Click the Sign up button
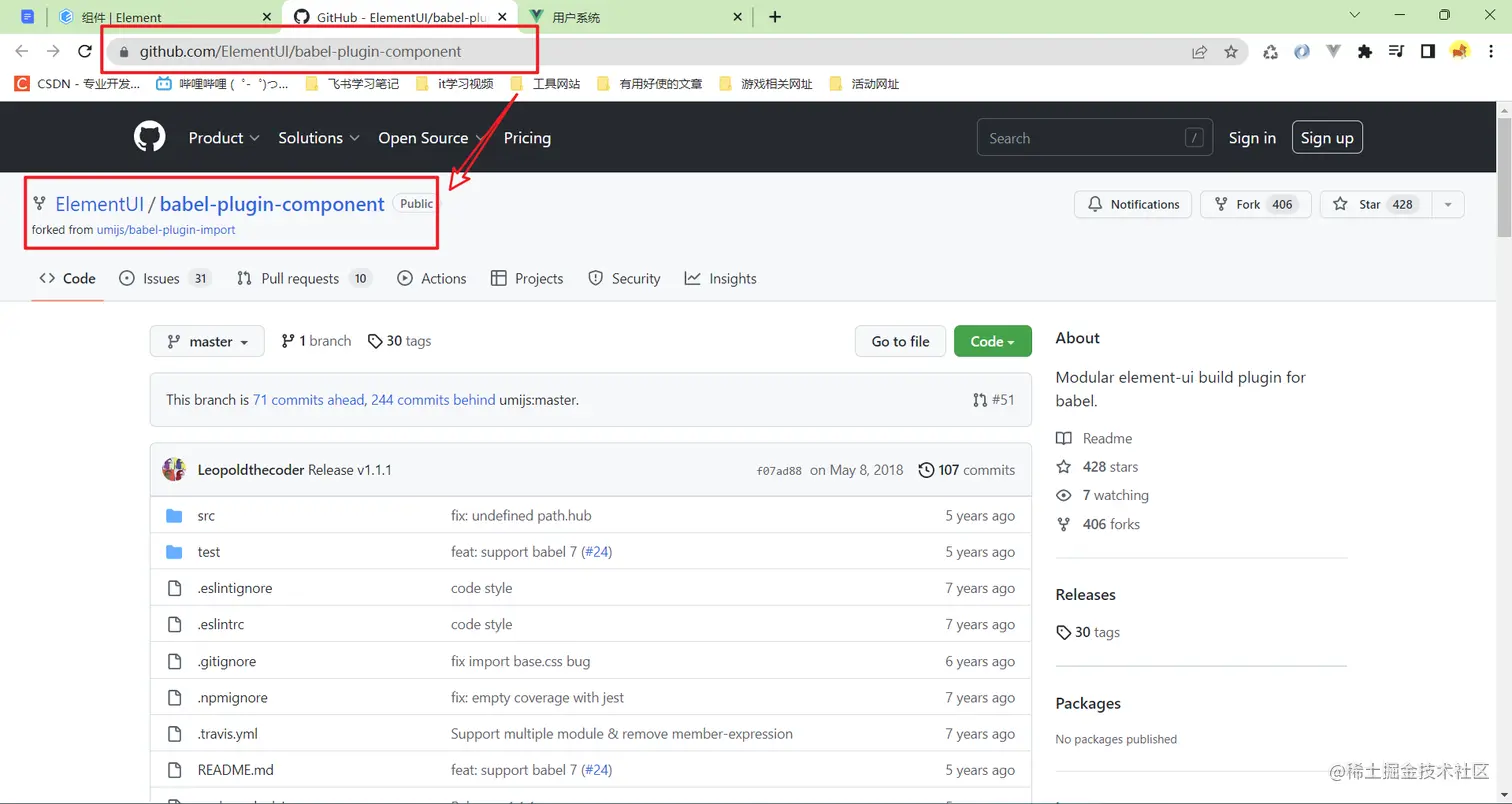 [1327, 138]
